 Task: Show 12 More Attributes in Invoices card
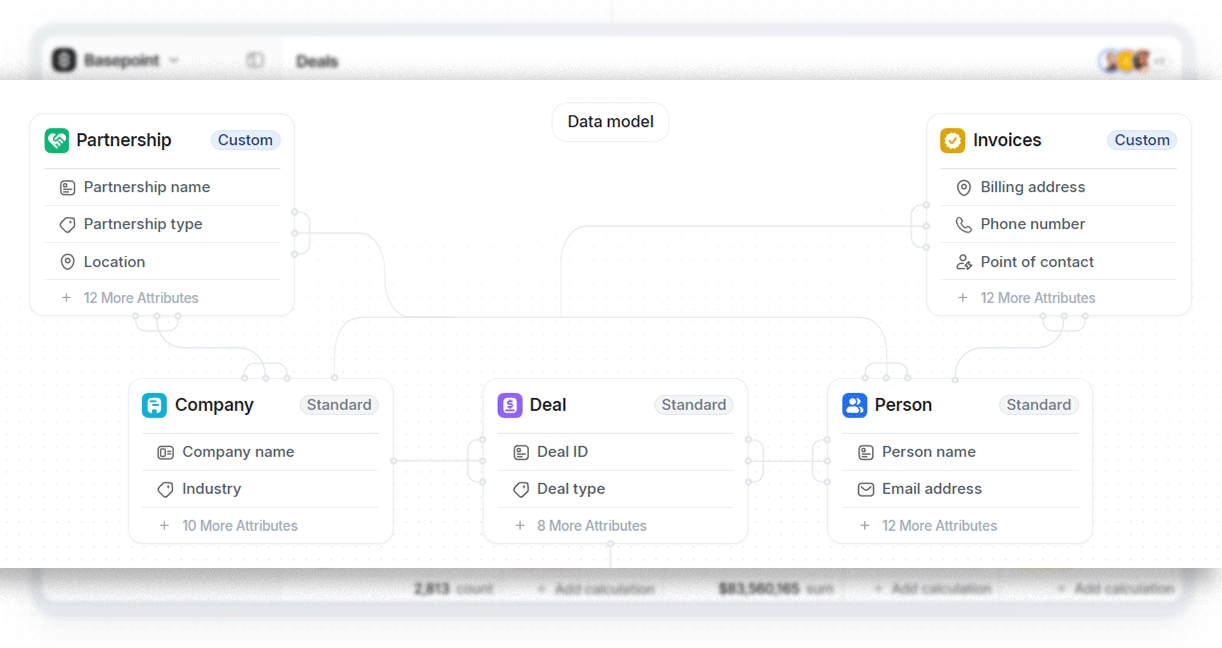click(x=1027, y=298)
